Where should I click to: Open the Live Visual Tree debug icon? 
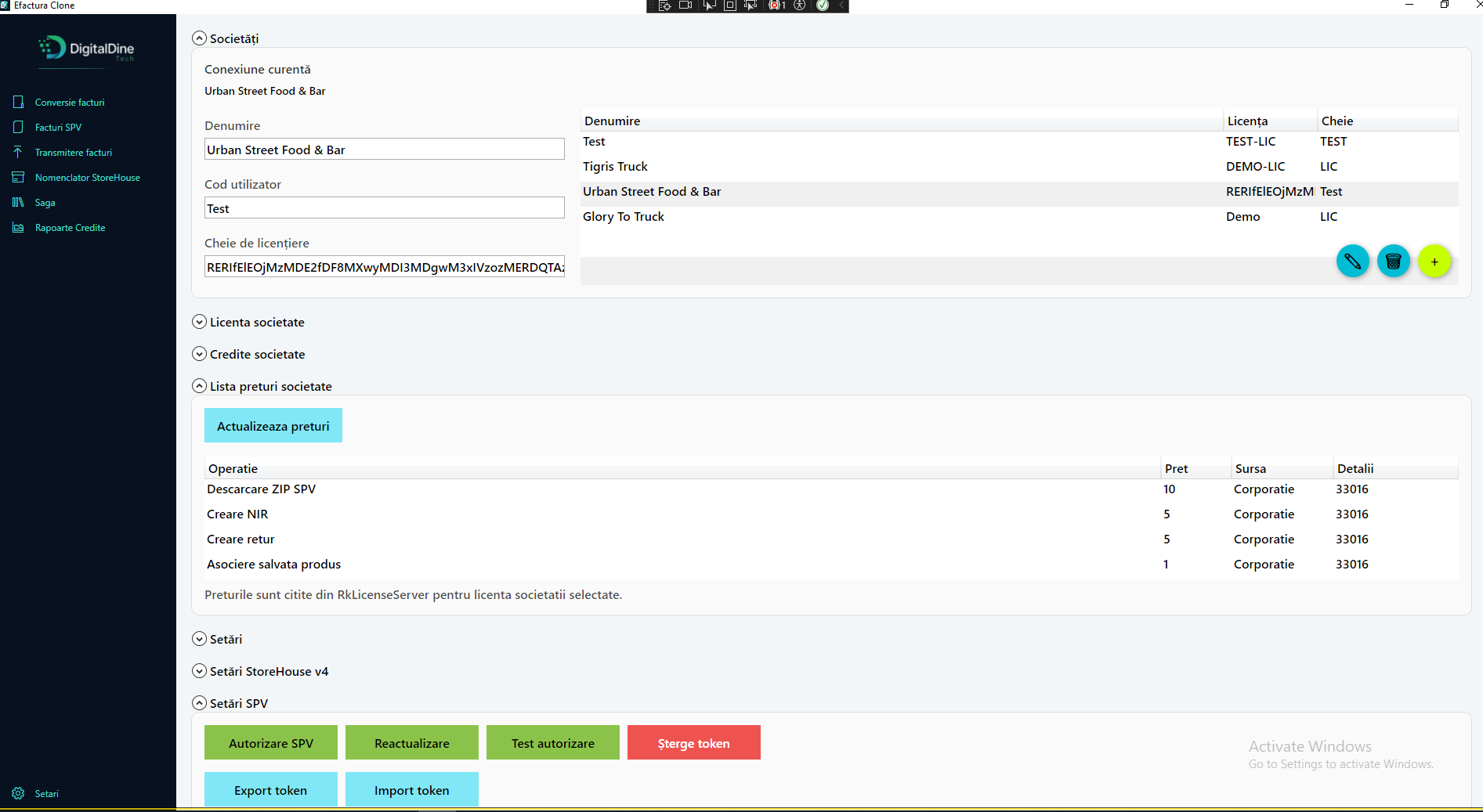click(x=664, y=5)
